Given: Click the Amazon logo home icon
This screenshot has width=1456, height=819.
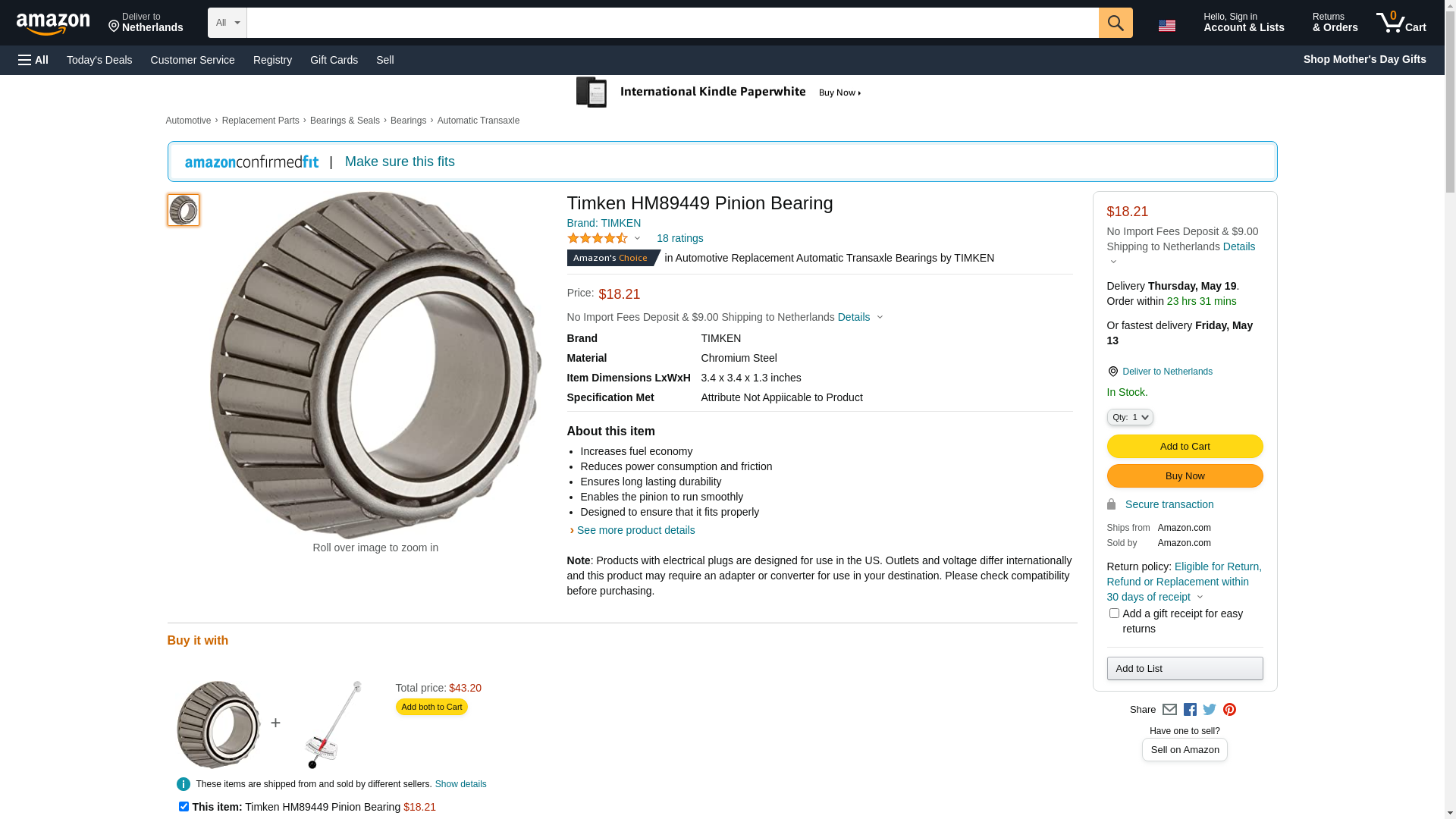Looking at the screenshot, I should pyautogui.click(x=53, y=24).
